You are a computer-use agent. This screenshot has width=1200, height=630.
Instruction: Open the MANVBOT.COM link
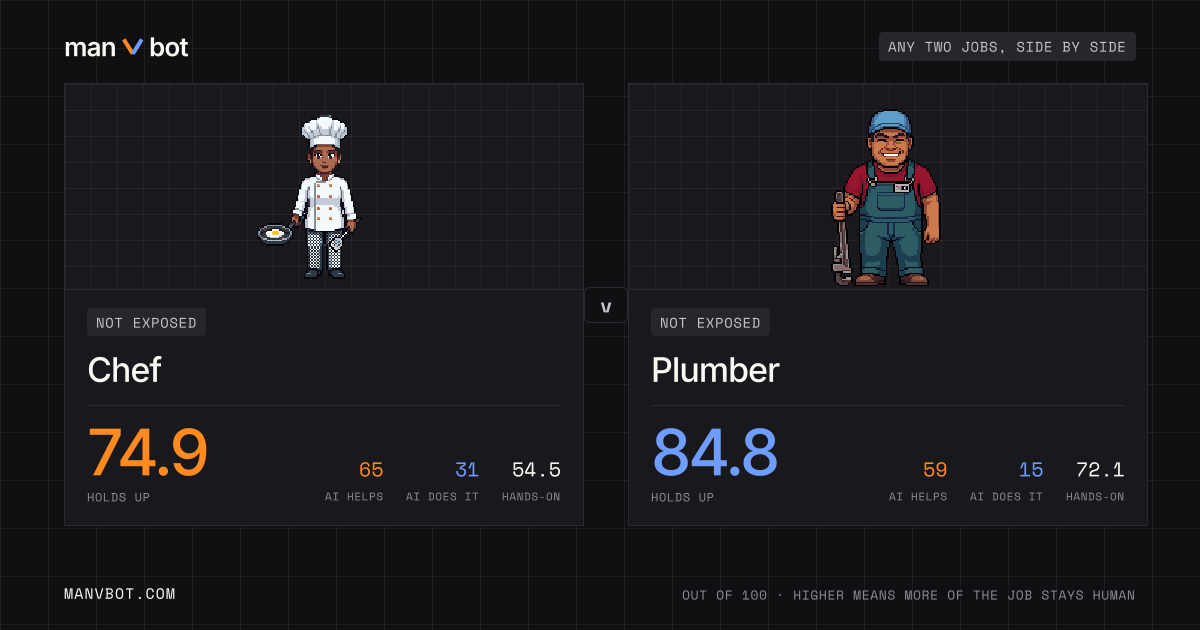click(120, 594)
